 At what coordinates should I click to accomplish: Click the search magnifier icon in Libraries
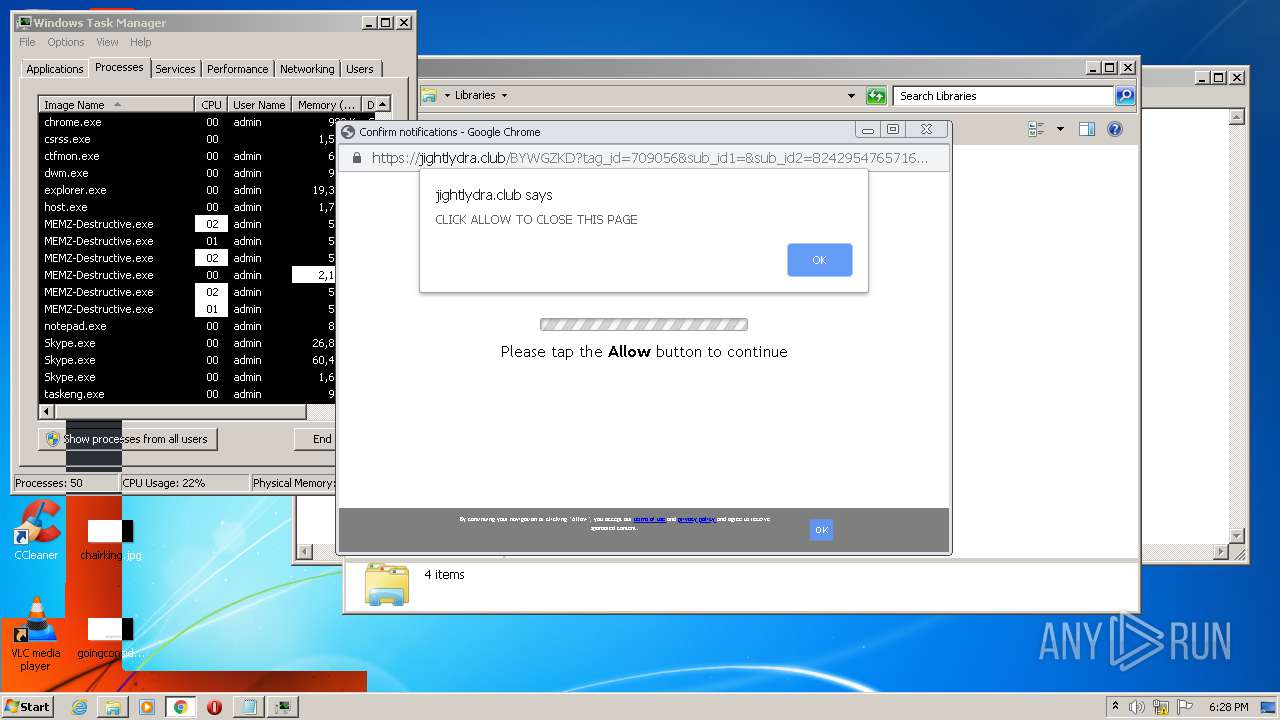[x=1125, y=96]
